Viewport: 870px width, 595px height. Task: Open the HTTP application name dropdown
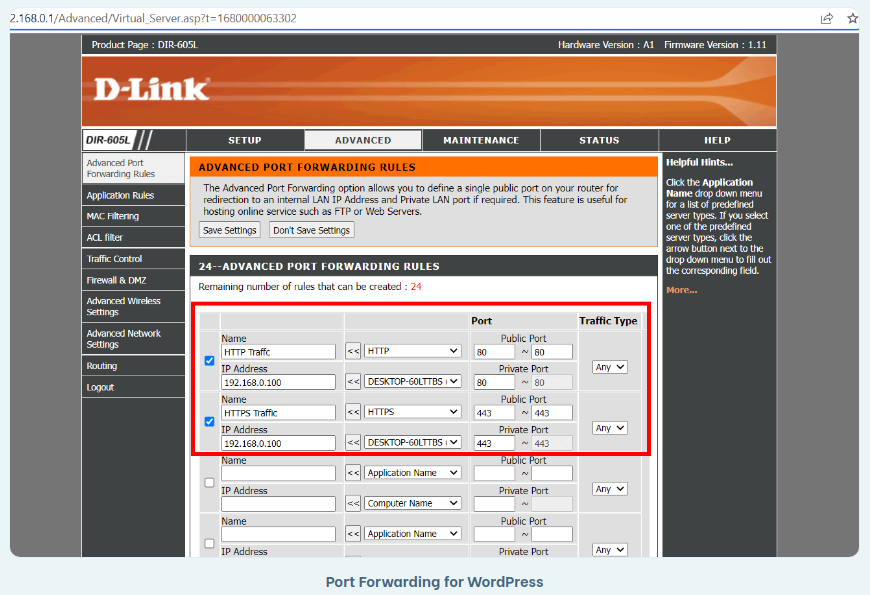coord(412,351)
